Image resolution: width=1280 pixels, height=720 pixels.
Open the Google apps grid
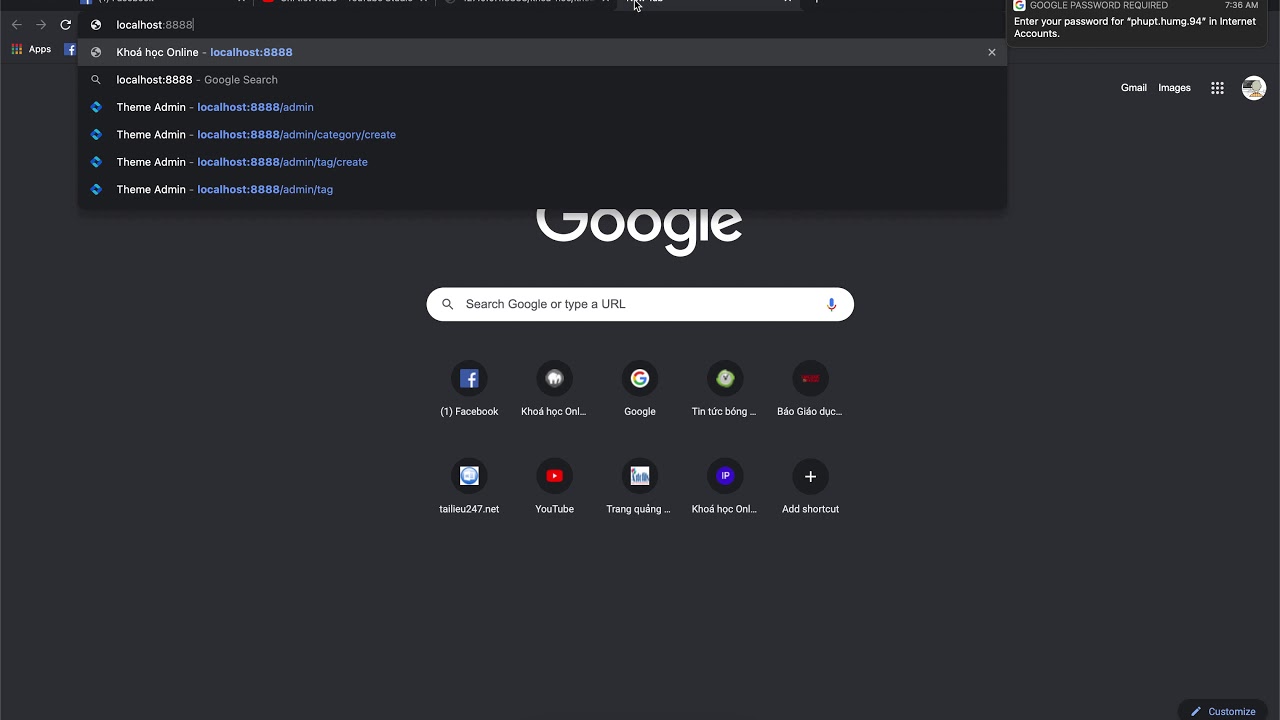coord(1217,88)
